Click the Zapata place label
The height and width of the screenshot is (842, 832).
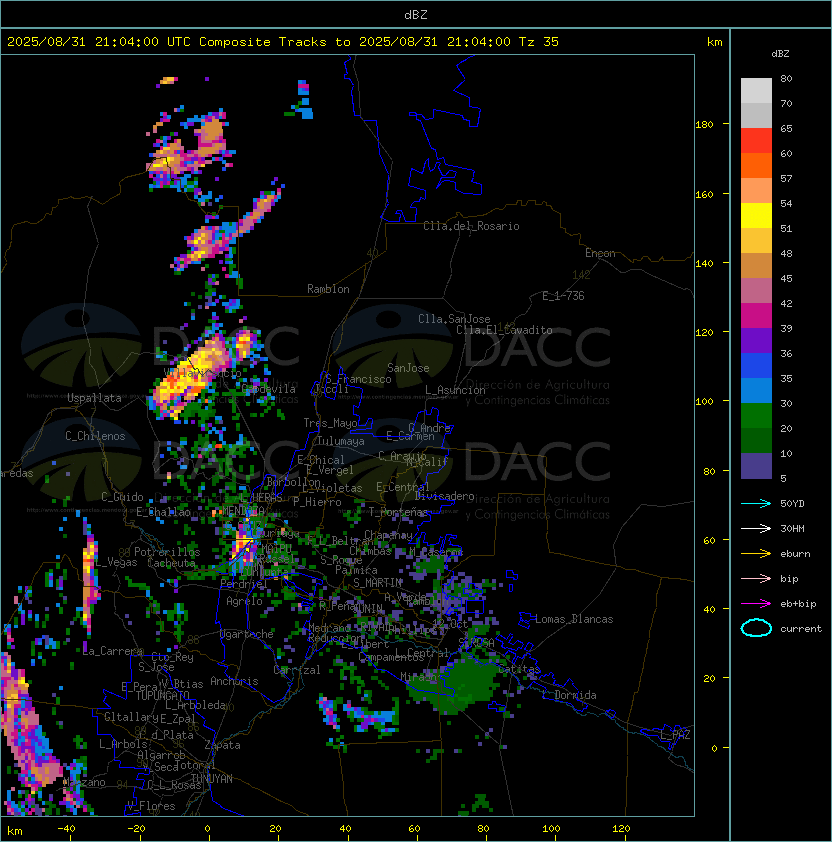click(222, 745)
